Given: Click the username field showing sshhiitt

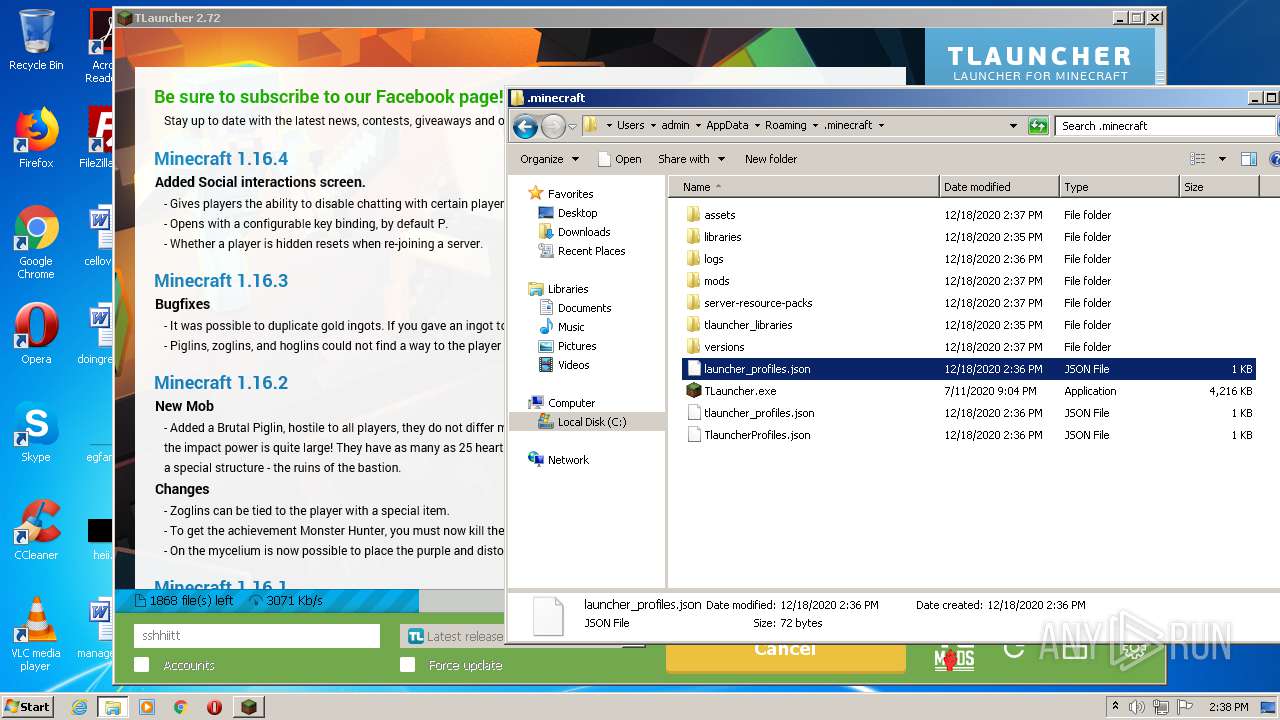Looking at the screenshot, I should tap(257, 636).
